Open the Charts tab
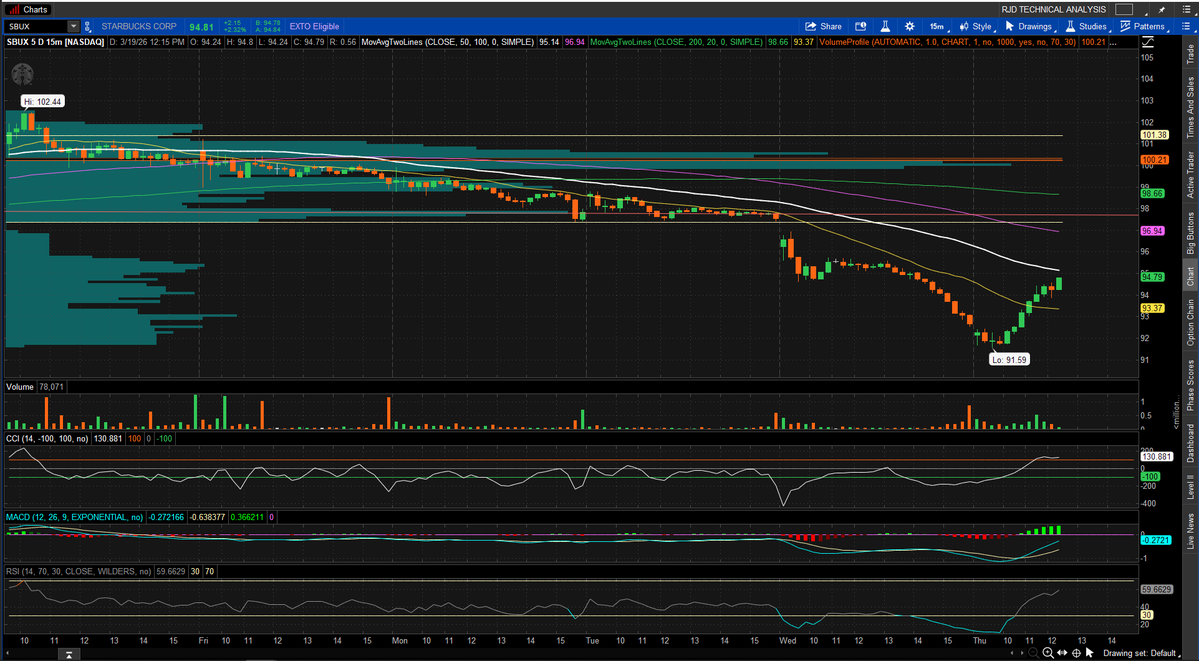Viewport: 1199px width, 661px height. [28, 9]
